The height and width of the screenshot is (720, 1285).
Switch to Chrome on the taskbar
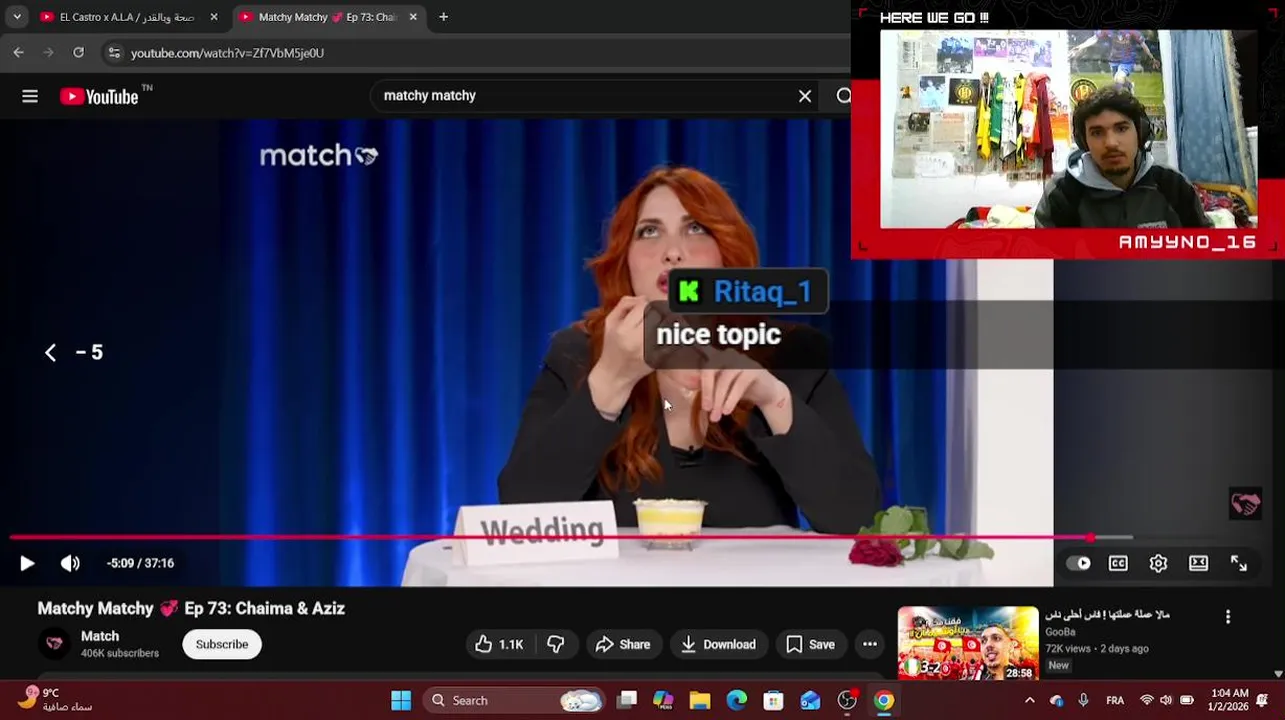[x=884, y=701]
